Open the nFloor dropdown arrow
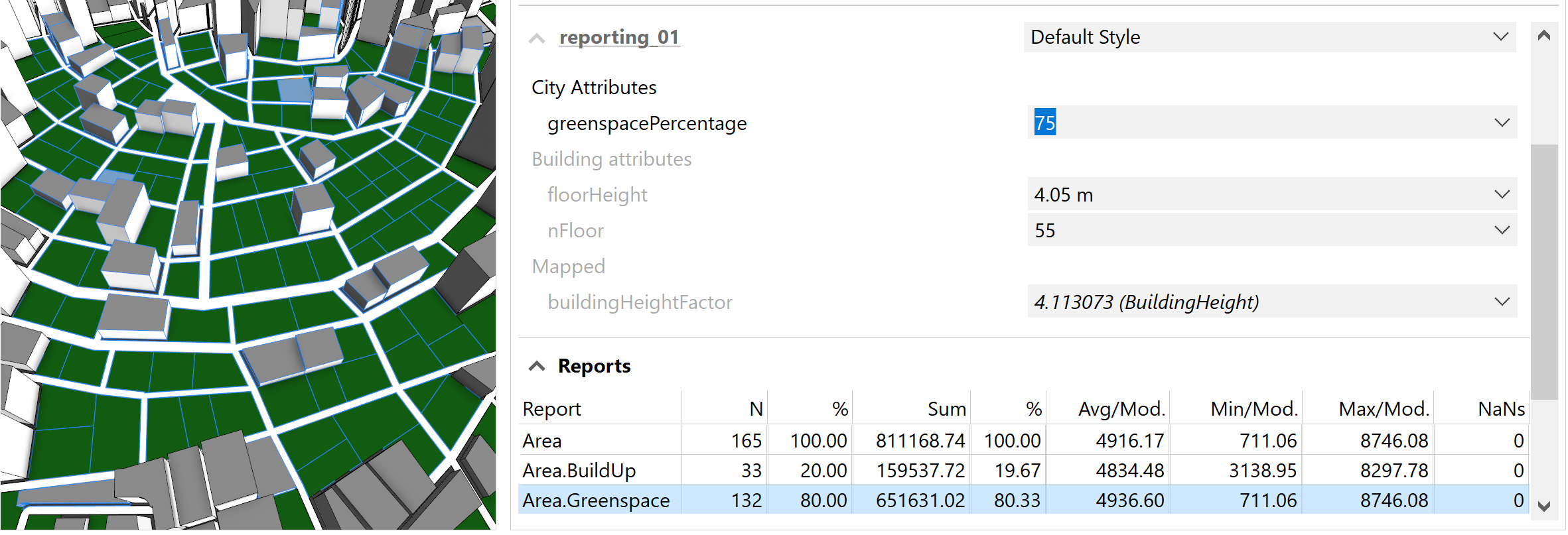1568x535 pixels. point(1502,230)
